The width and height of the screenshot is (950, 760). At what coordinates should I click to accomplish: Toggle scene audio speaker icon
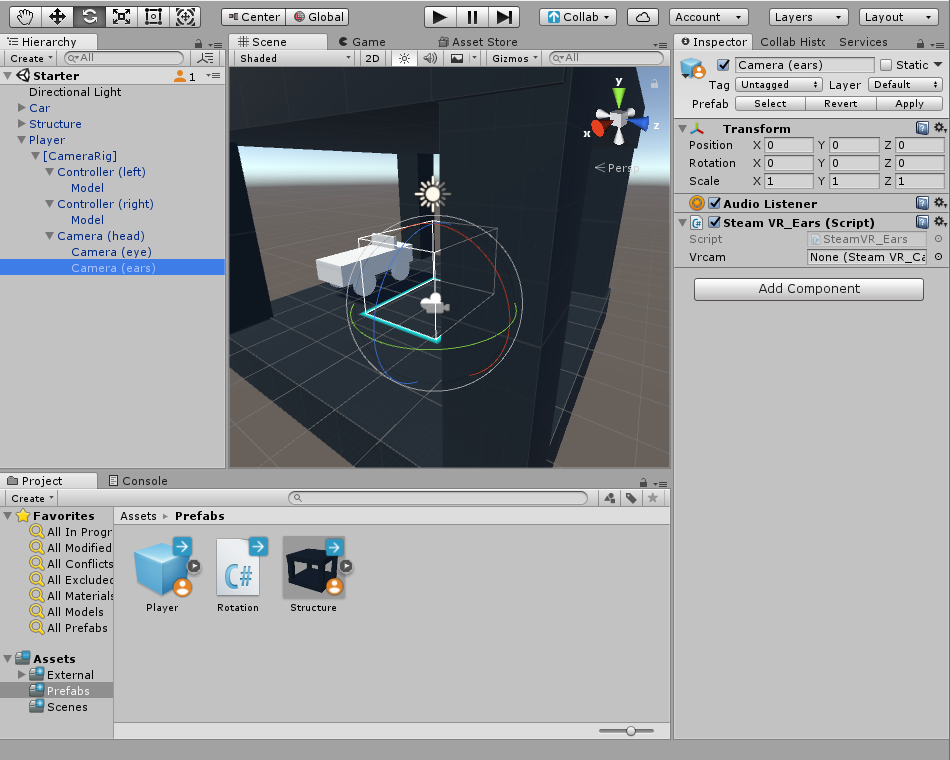tap(430, 58)
